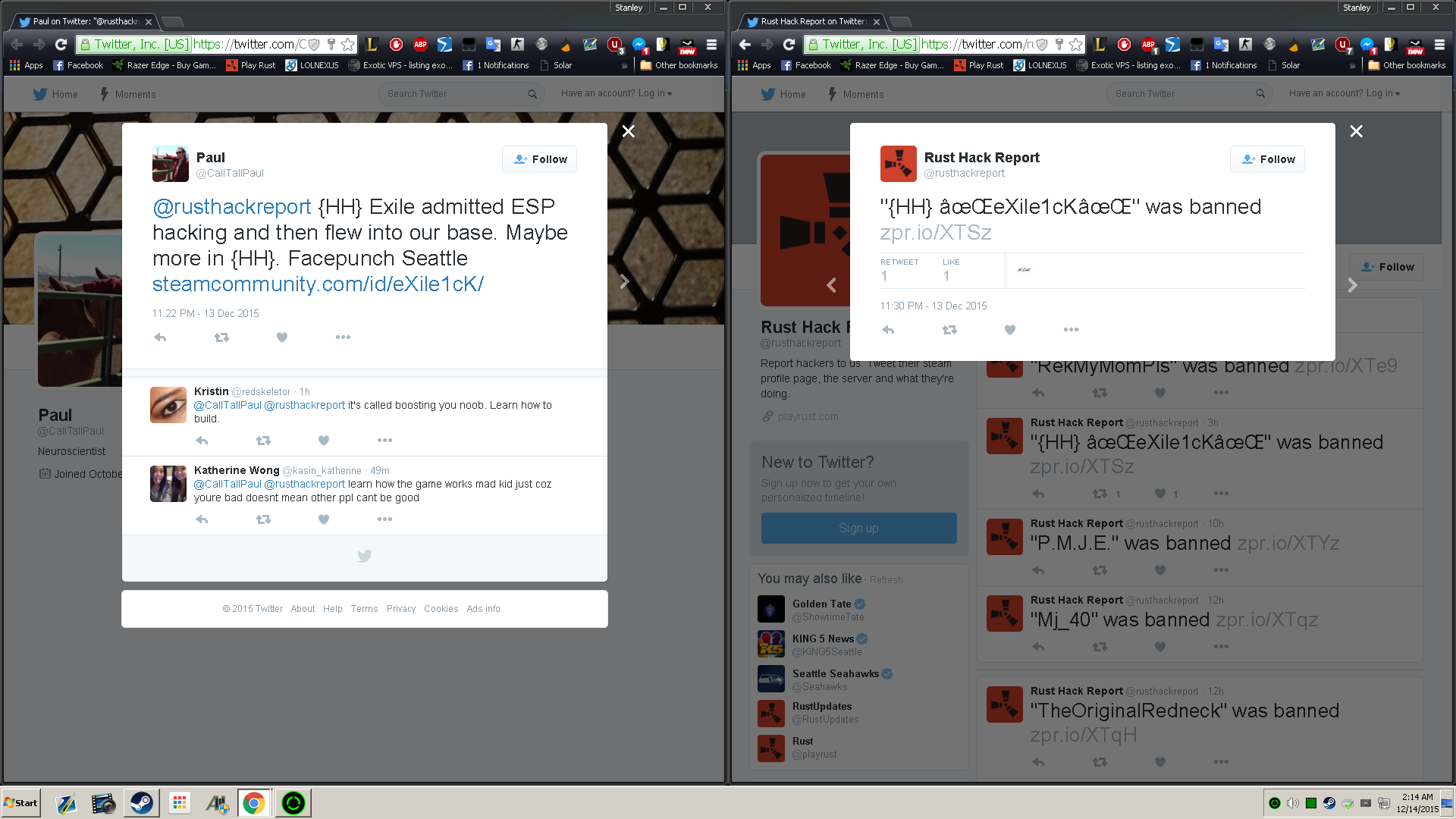Open more menu on Rust Hack Report tweet

tap(1071, 330)
